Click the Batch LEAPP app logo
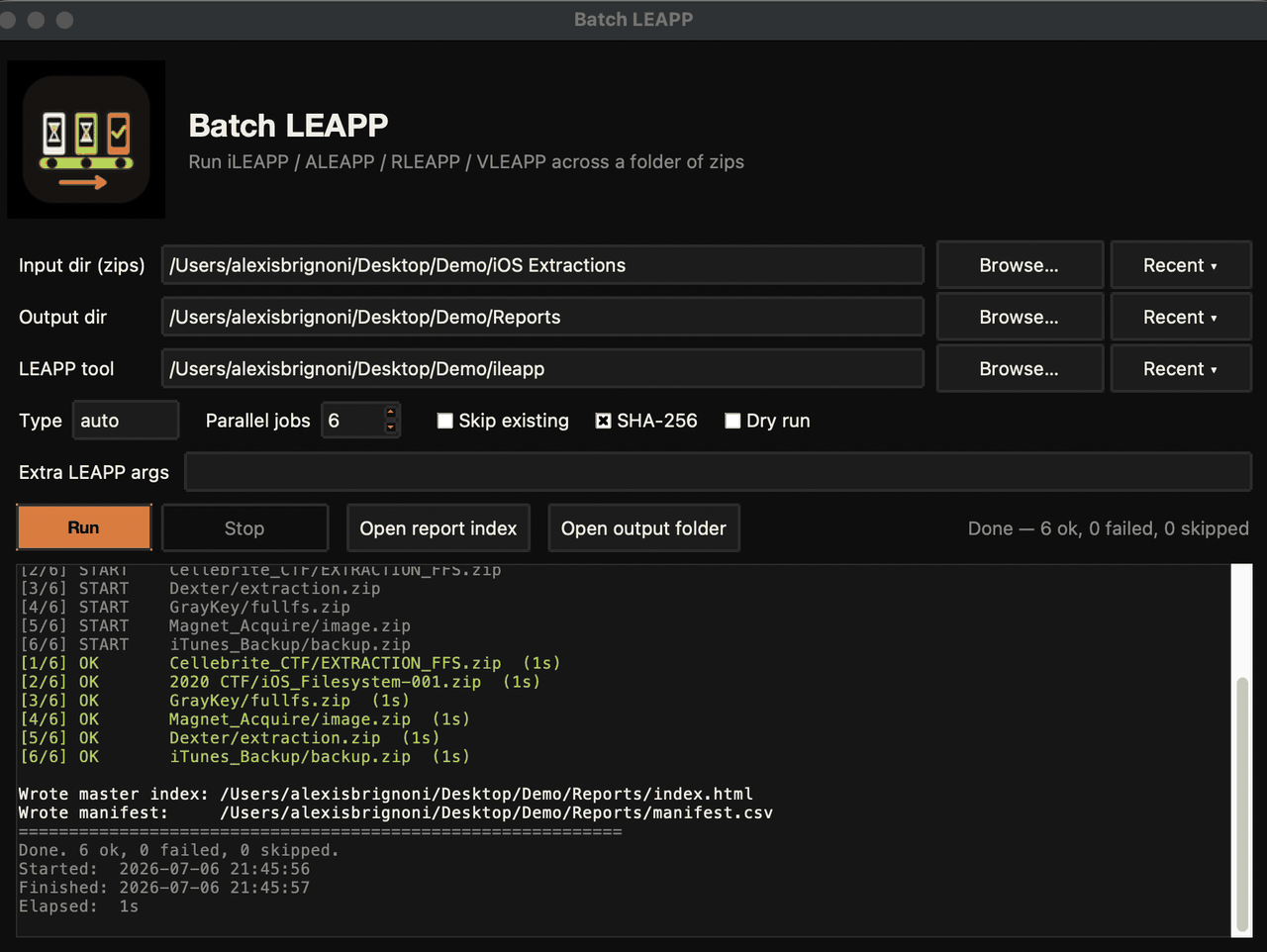1267x952 pixels. [86, 140]
